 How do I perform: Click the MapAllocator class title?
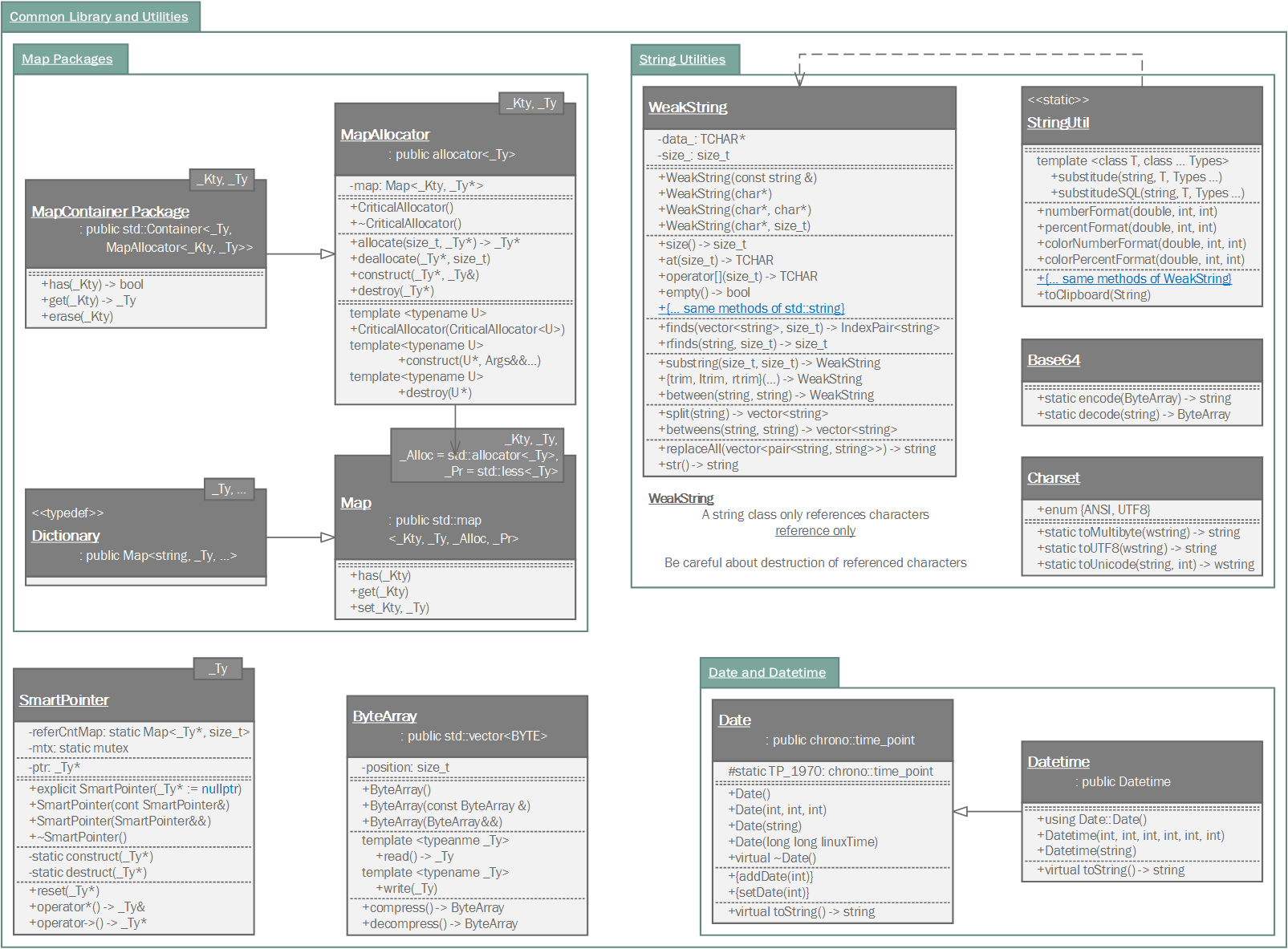[385, 135]
